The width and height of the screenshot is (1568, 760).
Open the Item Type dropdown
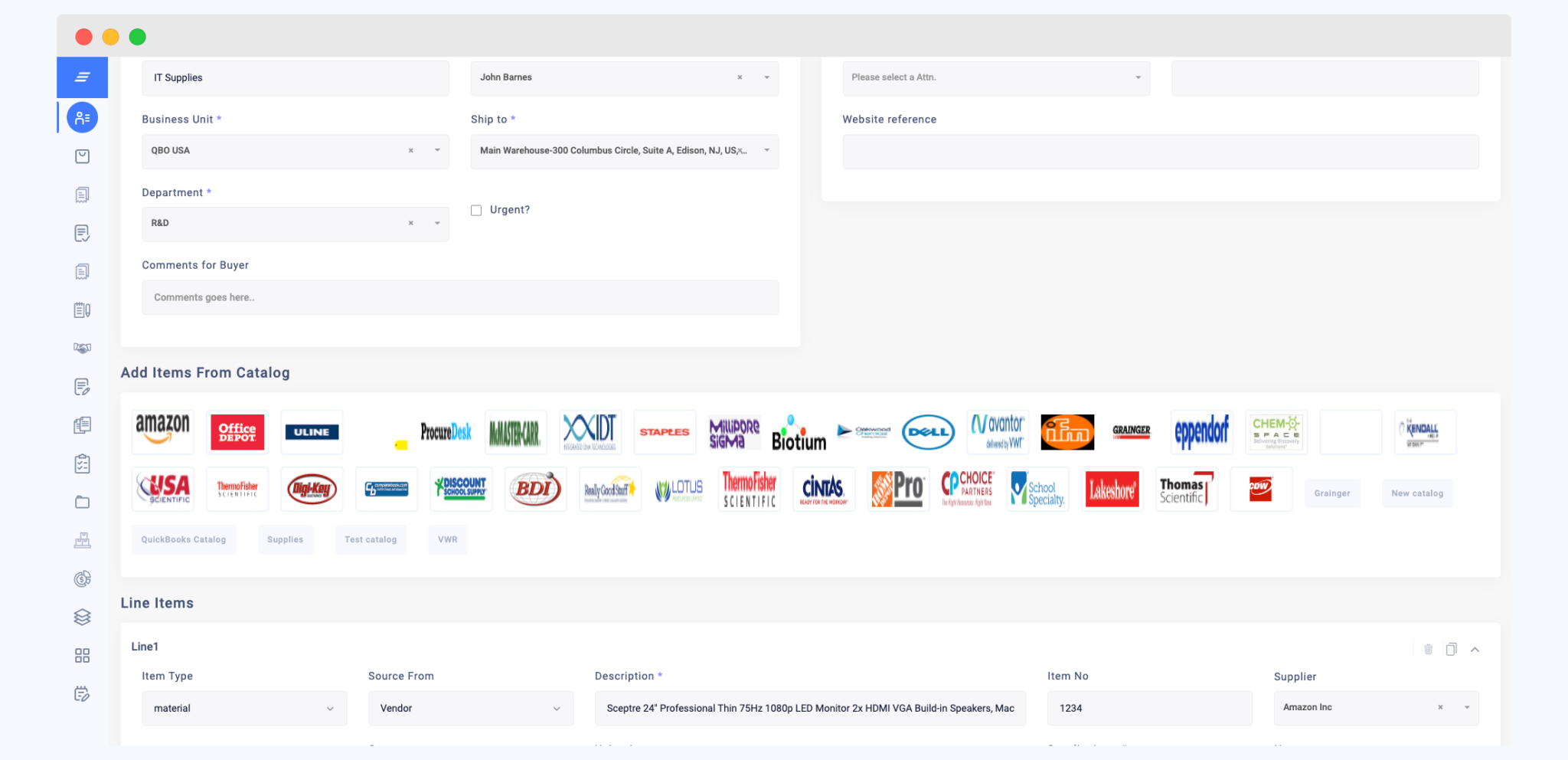(x=243, y=708)
